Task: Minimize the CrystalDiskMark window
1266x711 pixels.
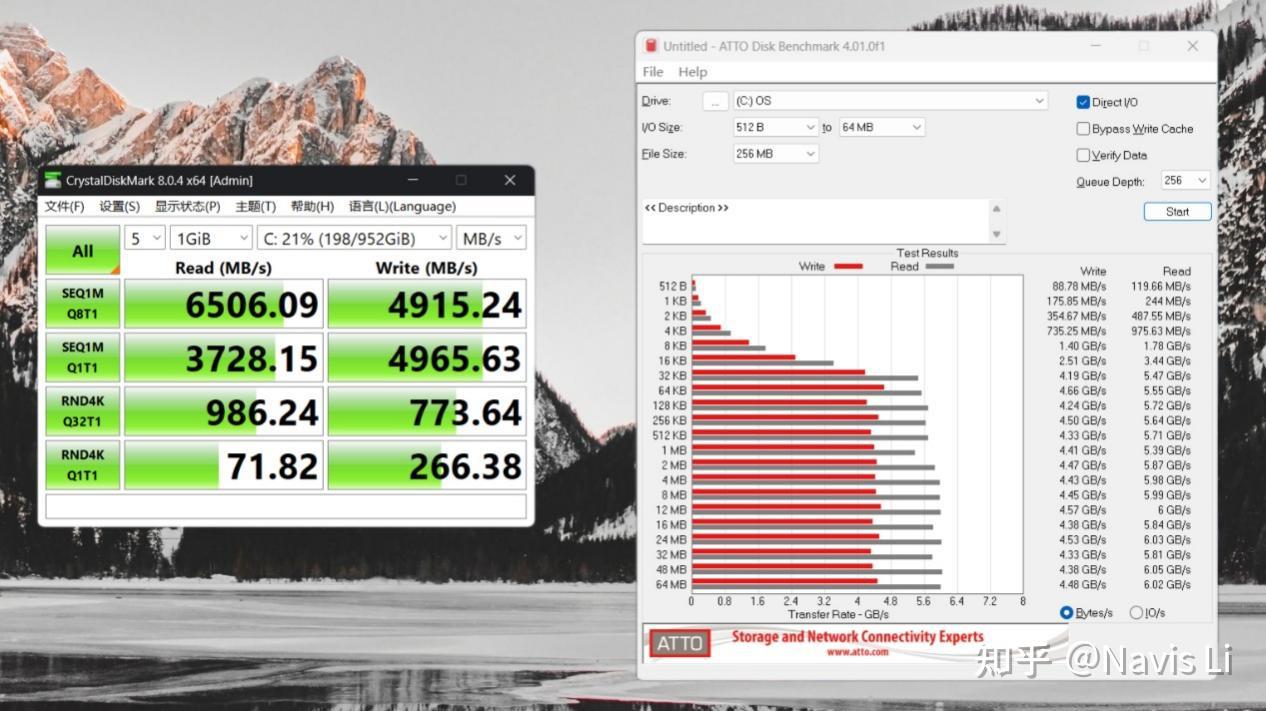Action: click(414, 180)
